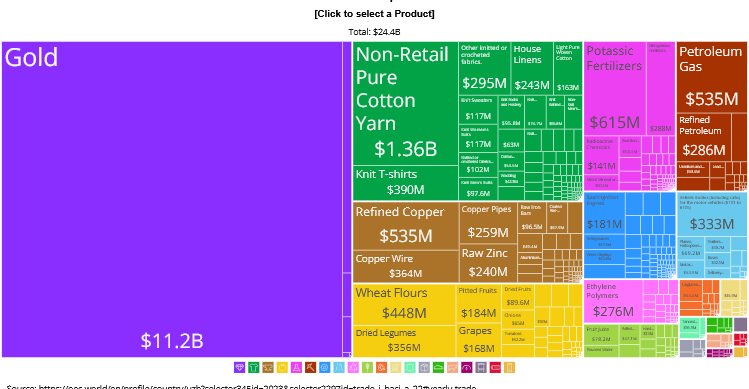Screen dimensions: 749x389
Task: Click the Nitrogenous Fertilizers $288M cell
Action: pyautogui.click(x=661, y=88)
